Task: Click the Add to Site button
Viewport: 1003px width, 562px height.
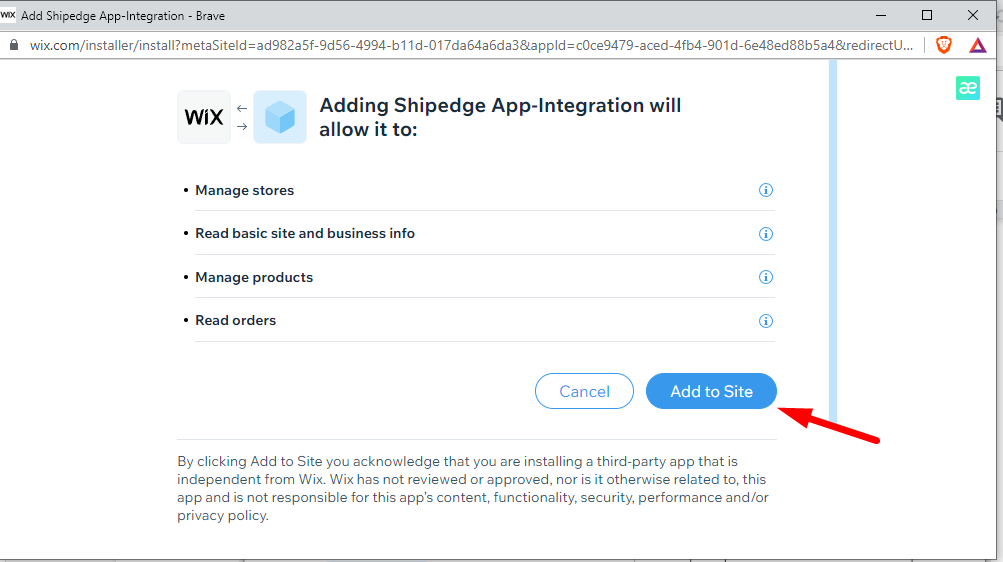Action: [711, 391]
